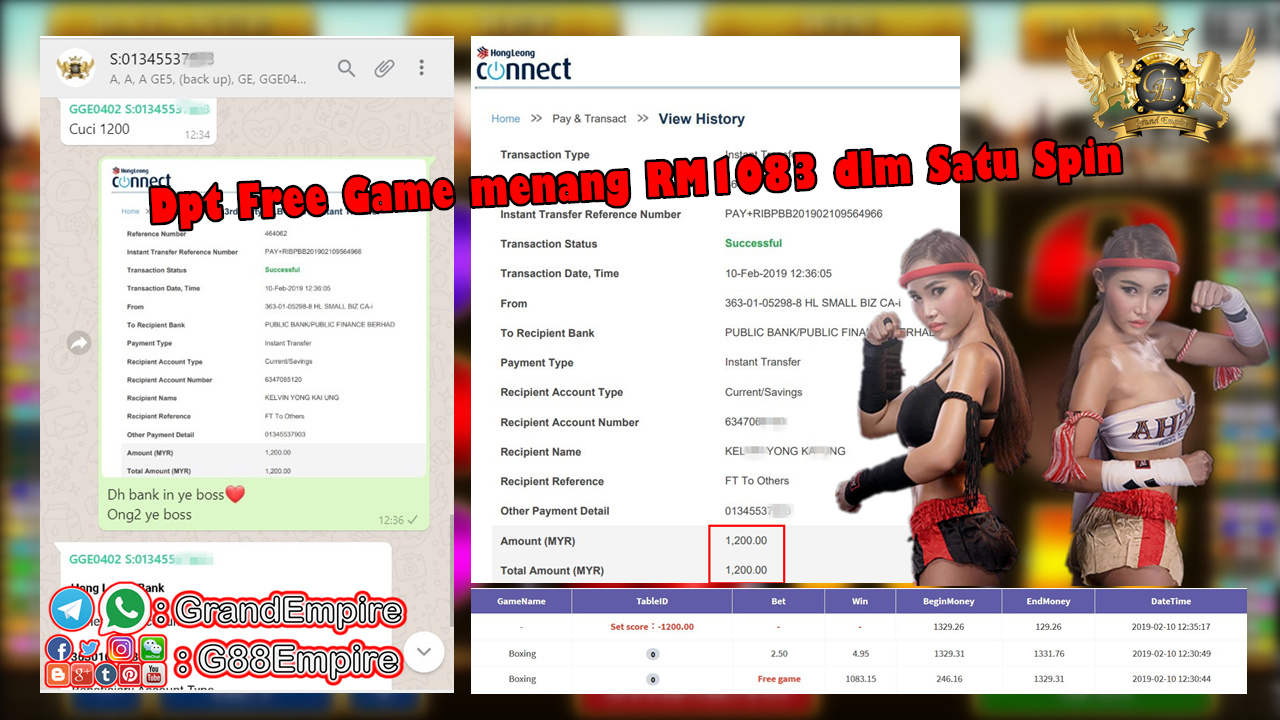Screen dimensions: 1280x720
Task: Click the orange Blogger icon
Action: tap(58, 675)
